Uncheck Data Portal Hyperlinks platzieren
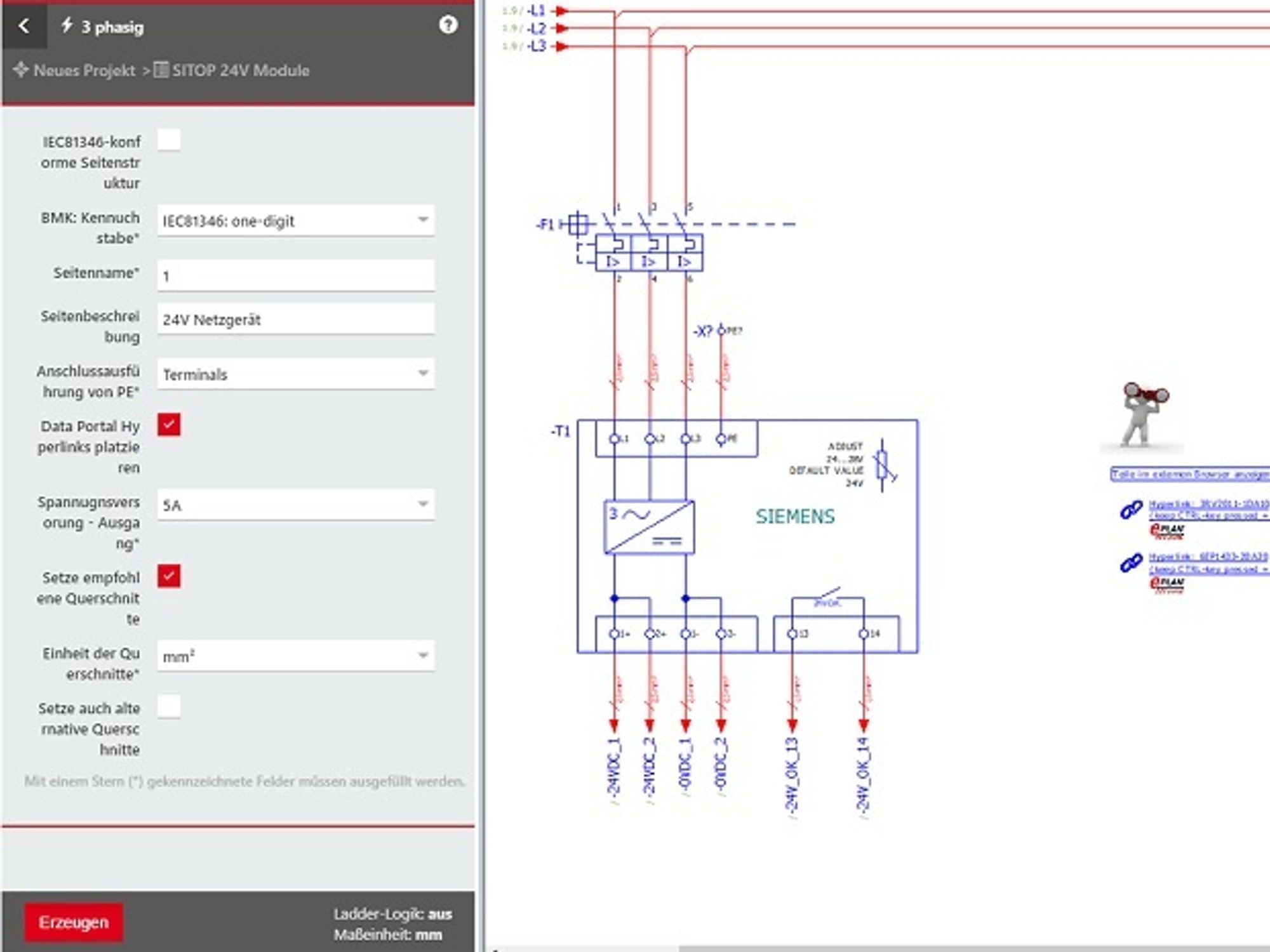The width and height of the screenshot is (1270, 952). [169, 425]
